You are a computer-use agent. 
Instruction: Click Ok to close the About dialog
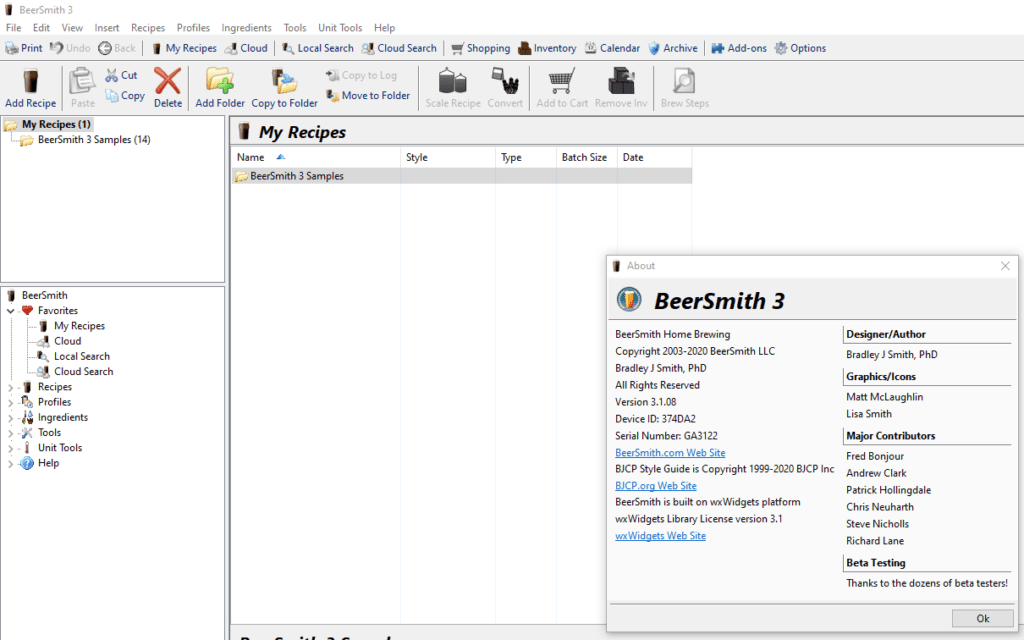pos(983,618)
